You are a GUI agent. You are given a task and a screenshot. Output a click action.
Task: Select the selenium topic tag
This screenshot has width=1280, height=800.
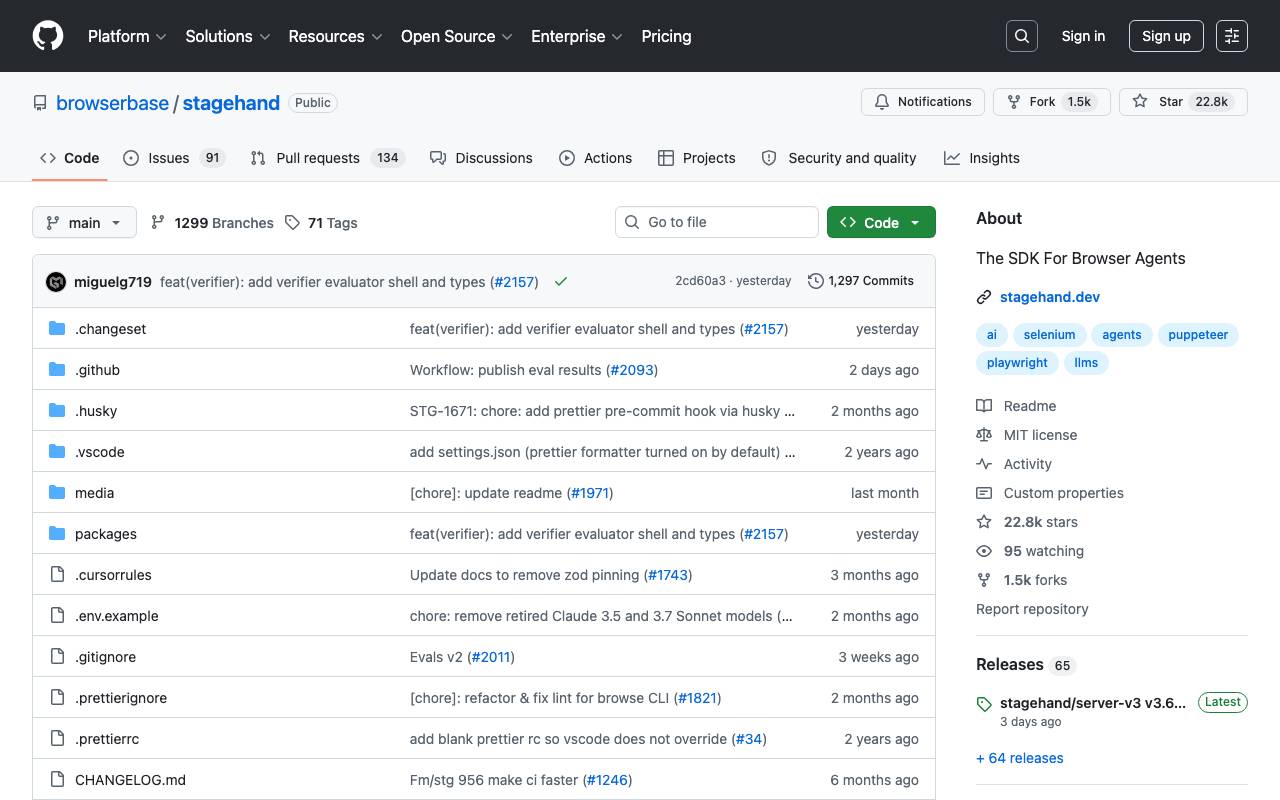point(1050,335)
